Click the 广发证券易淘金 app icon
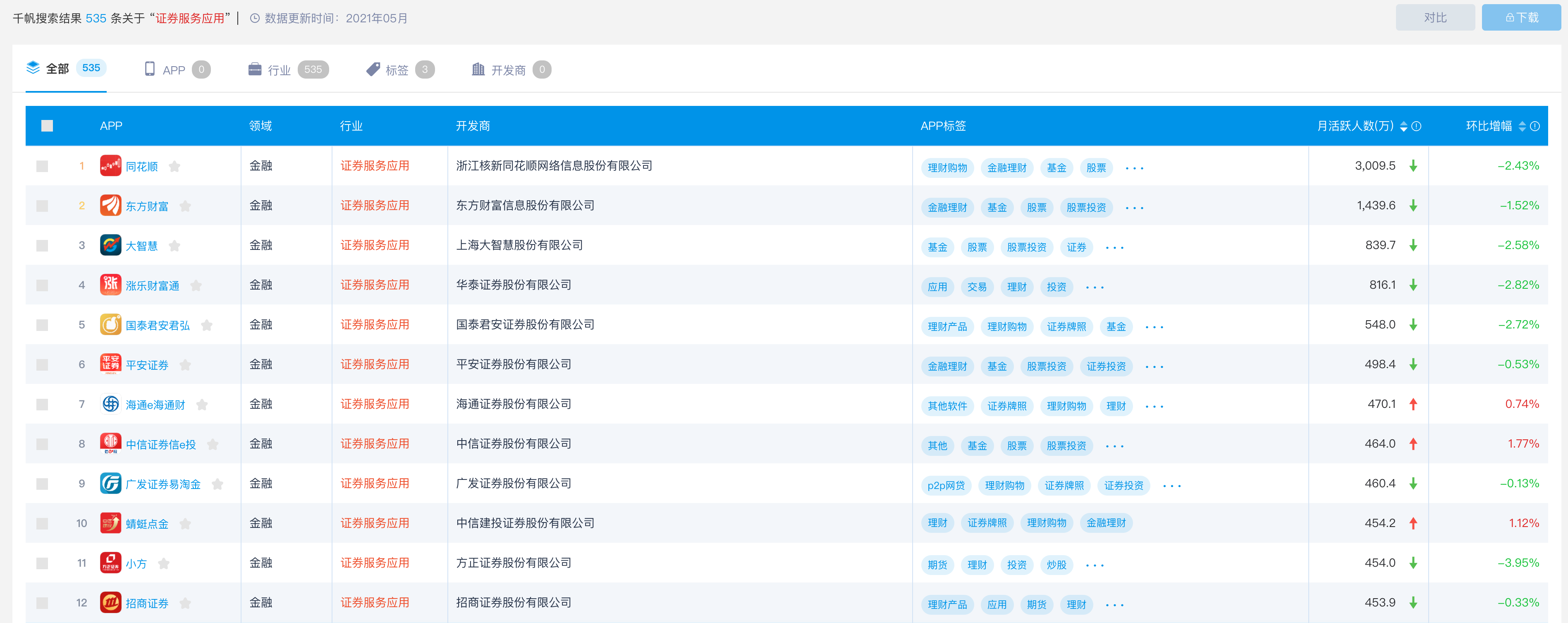This screenshot has width=1568, height=623. (x=110, y=484)
